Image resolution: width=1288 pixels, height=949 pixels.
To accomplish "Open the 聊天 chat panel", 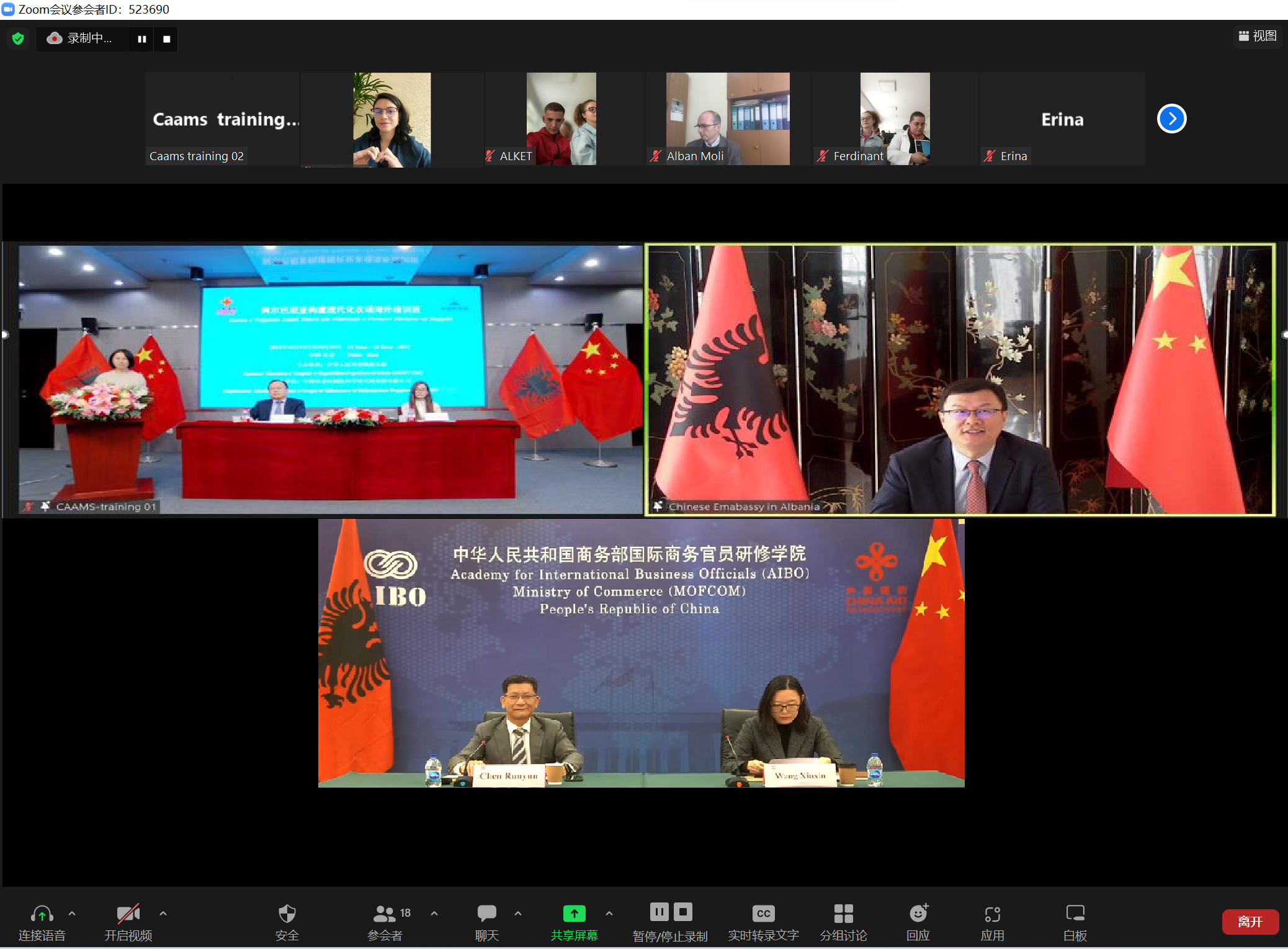I will click(x=486, y=914).
